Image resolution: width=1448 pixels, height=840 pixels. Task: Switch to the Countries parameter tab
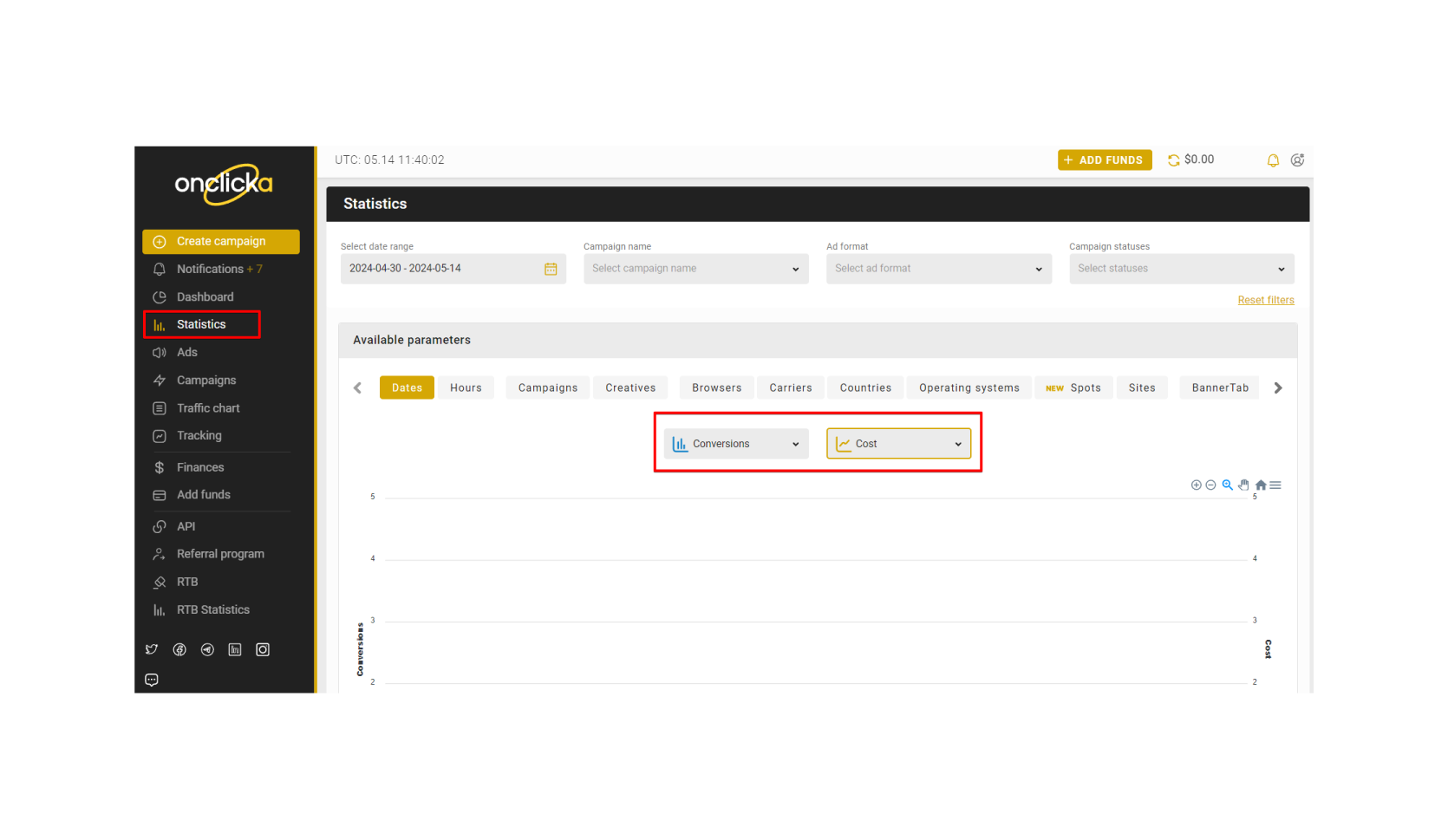point(865,388)
